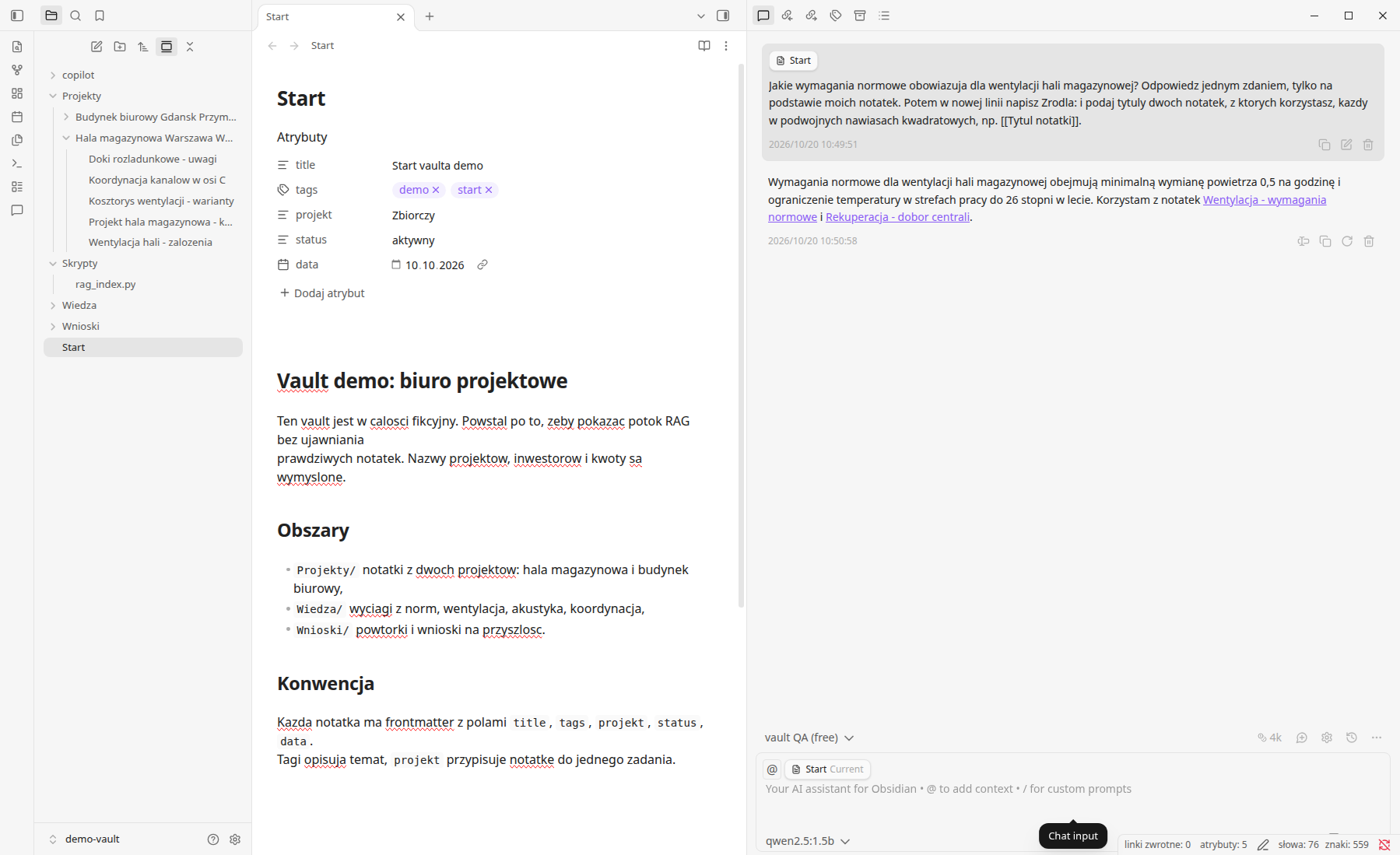Click the @ add context button
This screenshot has height=855, width=1400.
click(x=772, y=769)
